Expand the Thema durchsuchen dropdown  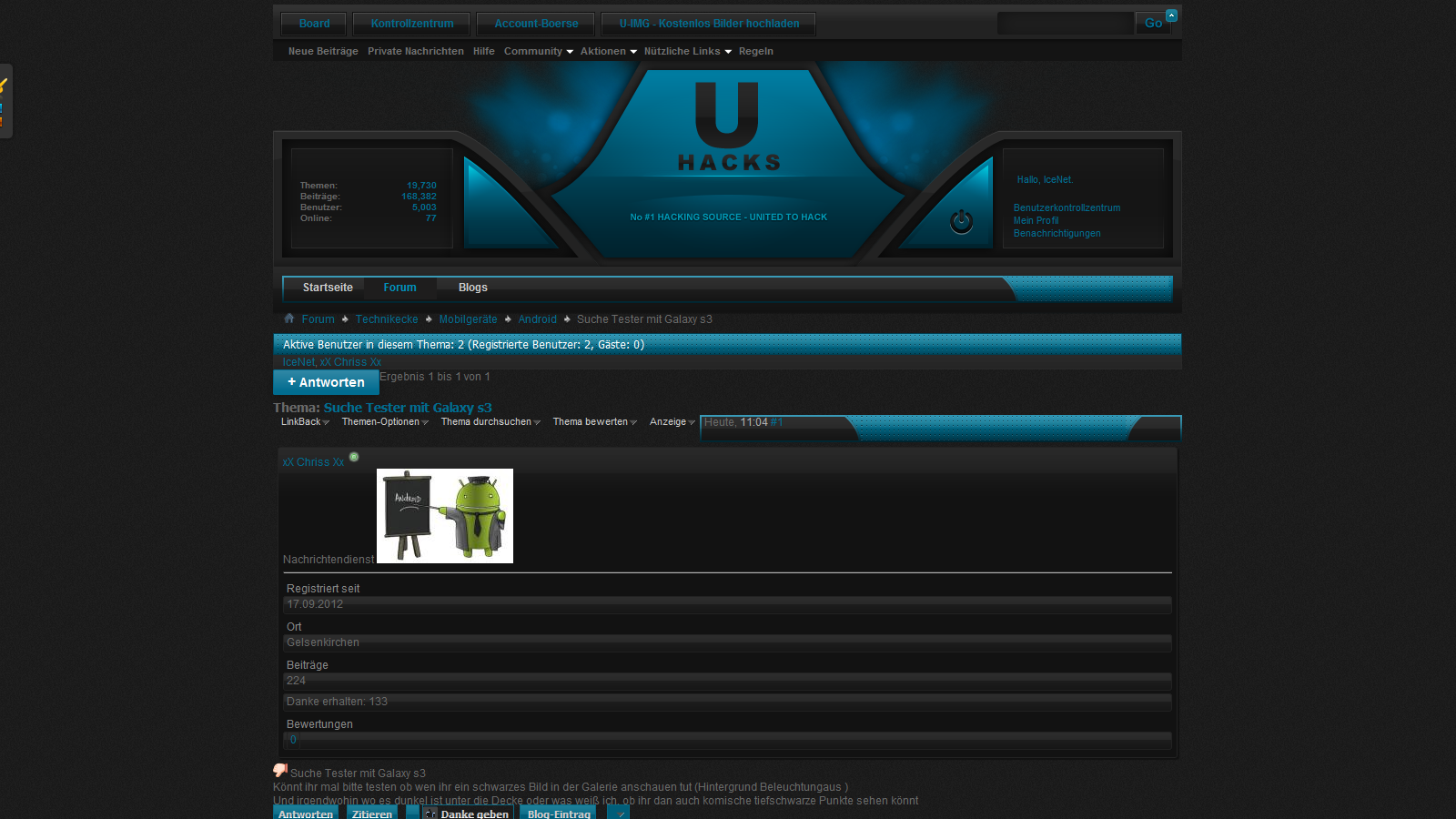click(490, 422)
